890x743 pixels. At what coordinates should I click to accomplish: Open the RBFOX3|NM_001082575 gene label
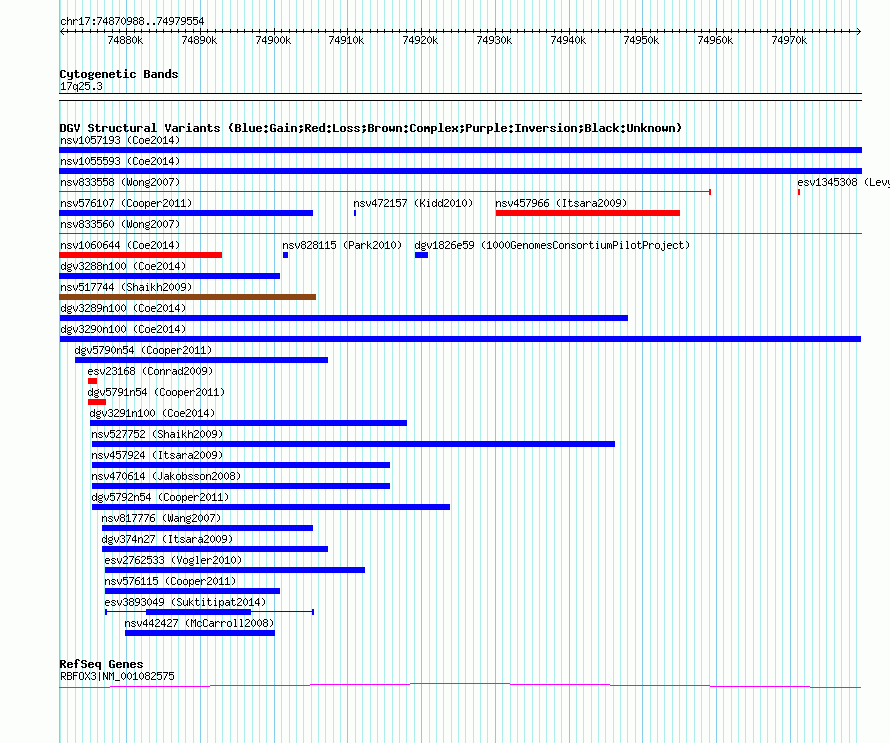tap(117, 676)
